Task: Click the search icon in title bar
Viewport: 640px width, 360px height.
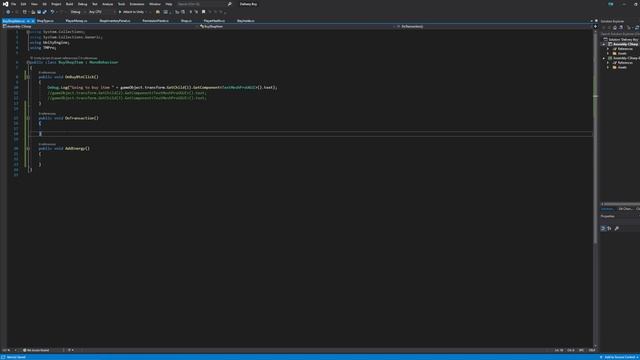Action: tap(229, 4)
